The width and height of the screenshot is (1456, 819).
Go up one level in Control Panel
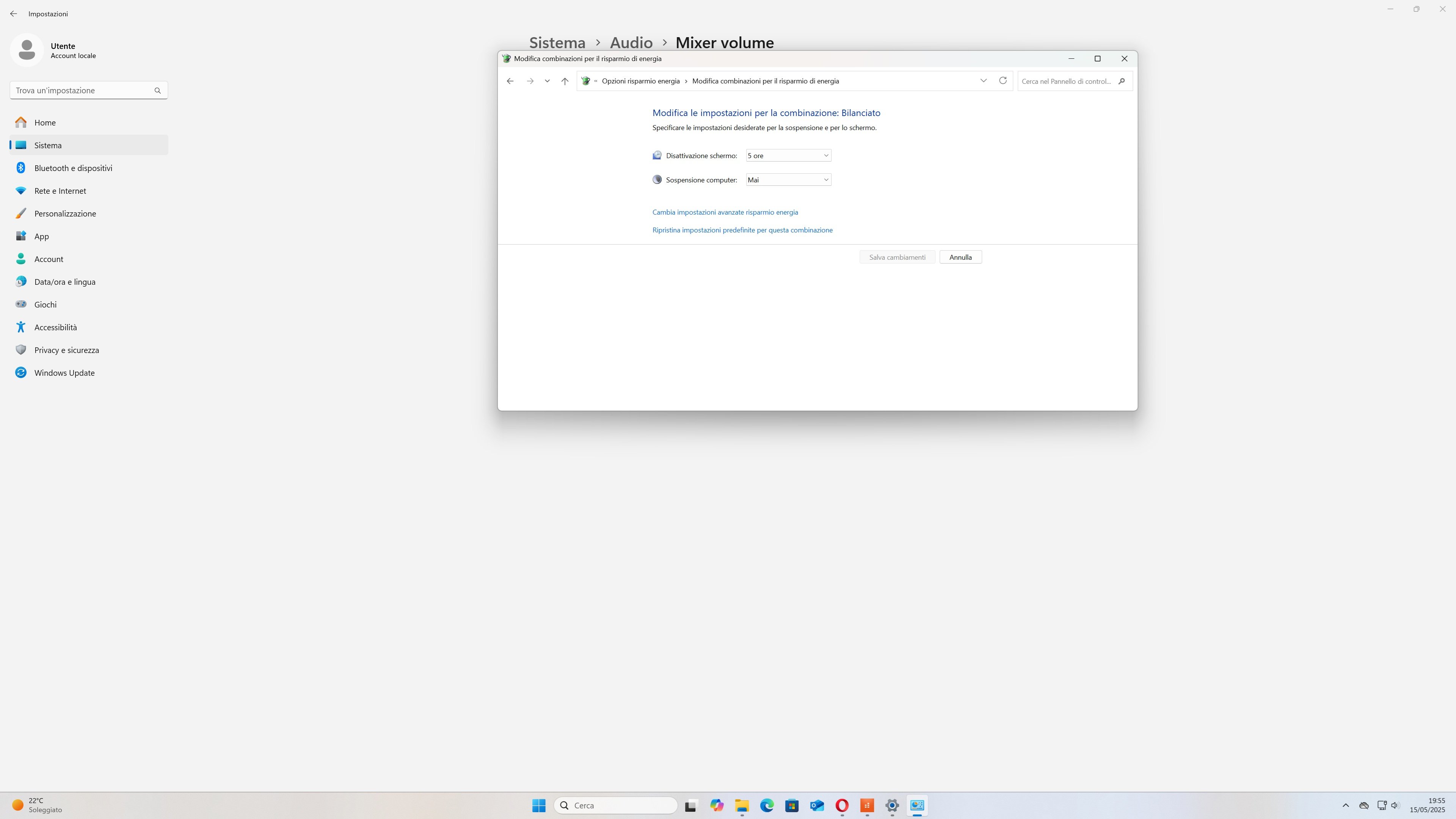coord(565,81)
